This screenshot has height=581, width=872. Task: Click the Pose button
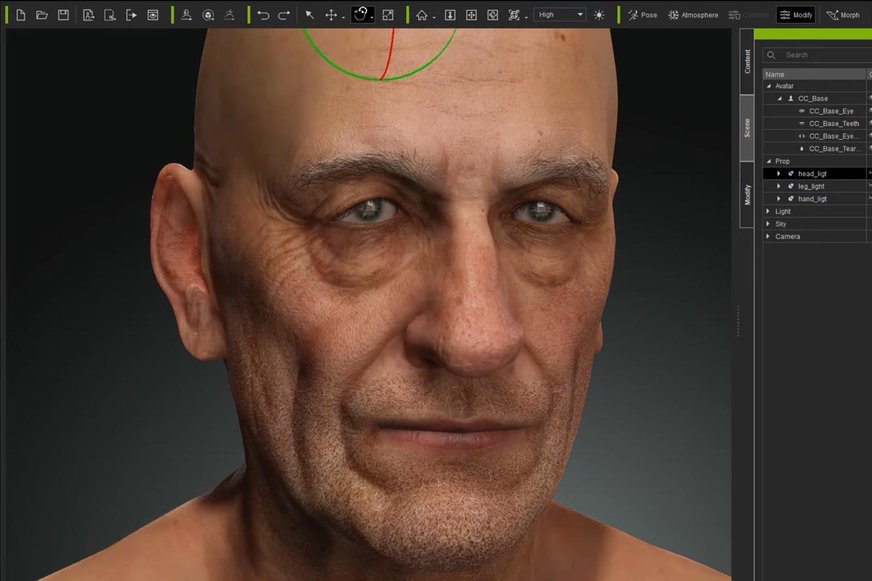[642, 15]
